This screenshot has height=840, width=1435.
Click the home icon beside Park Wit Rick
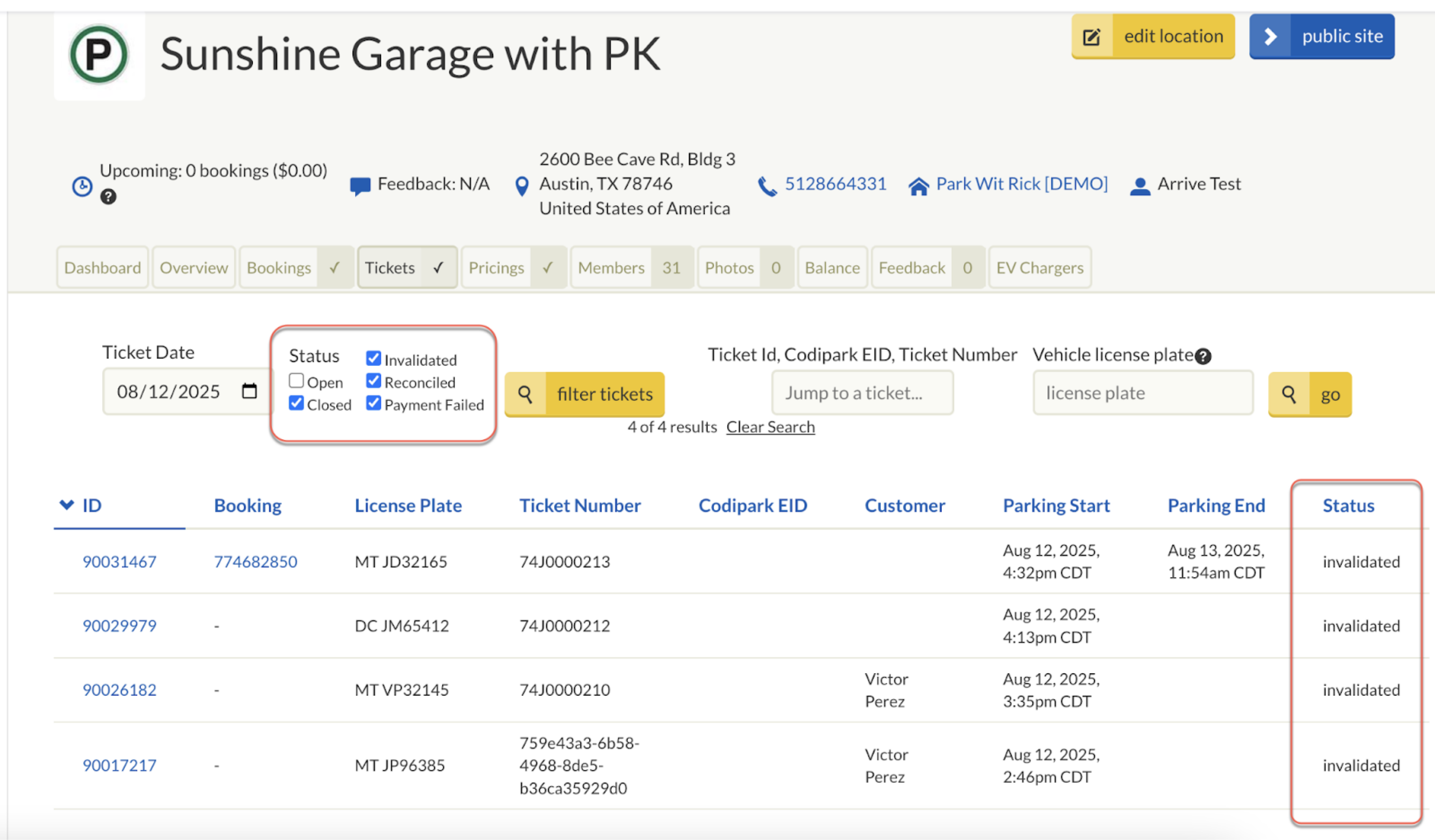tap(918, 186)
